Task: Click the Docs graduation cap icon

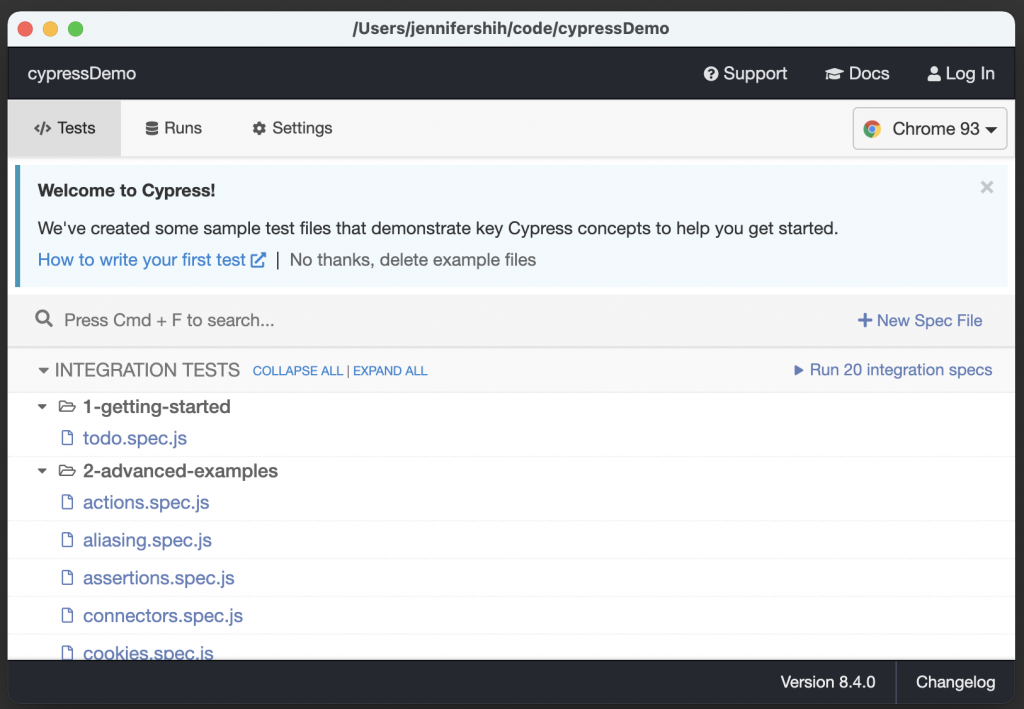Action: click(x=834, y=74)
